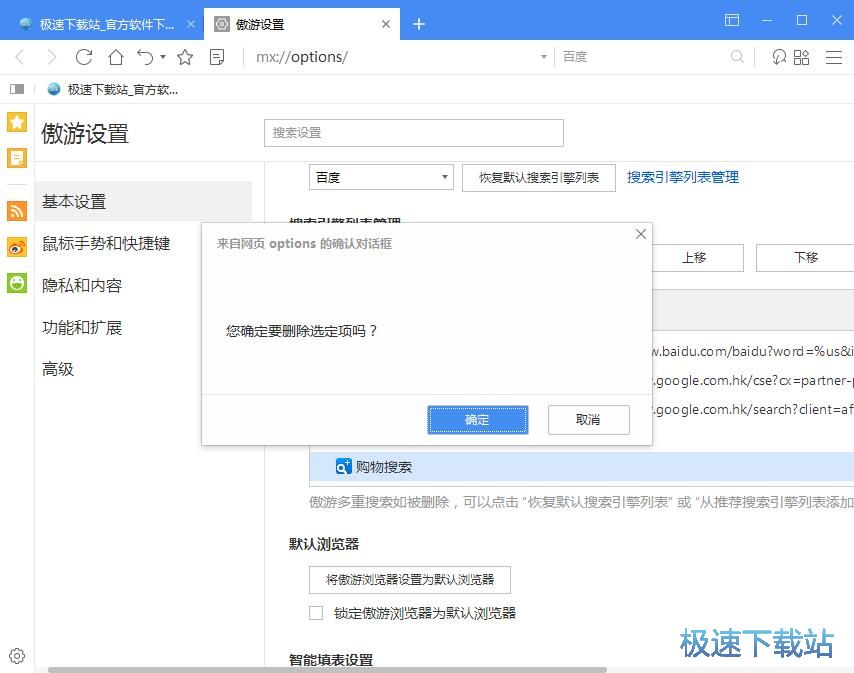854x673 pixels.
Task: Click the google.com.hk/cse URL entry
Action: click(753, 380)
